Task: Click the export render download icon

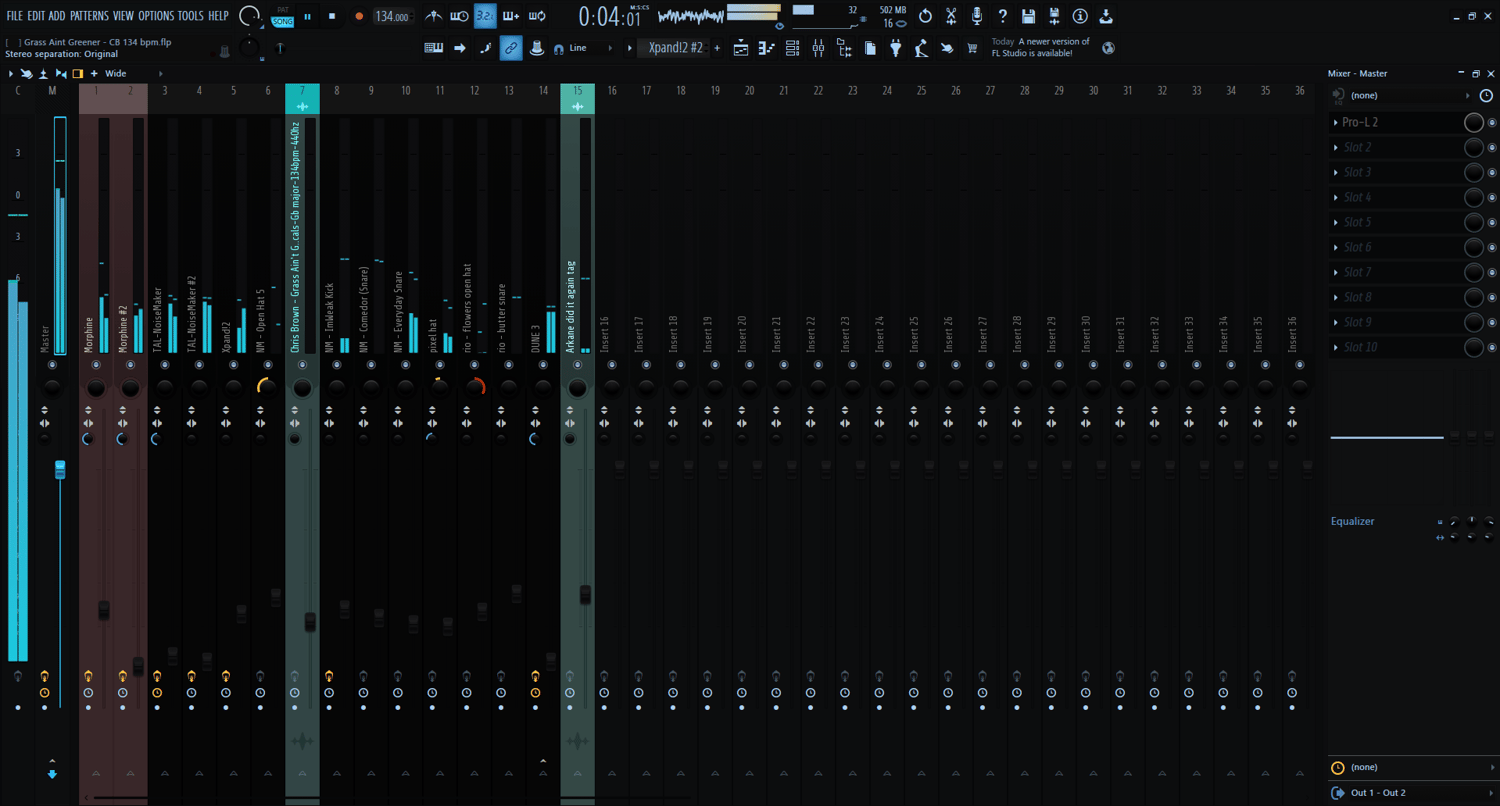Action: (1106, 16)
